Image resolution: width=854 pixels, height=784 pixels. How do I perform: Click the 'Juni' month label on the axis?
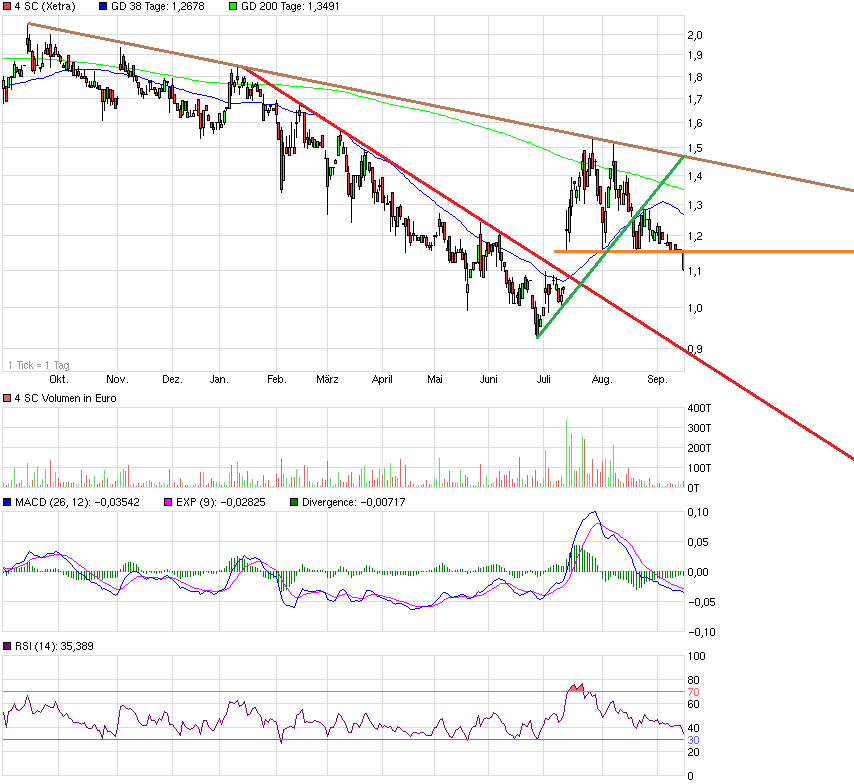489,379
